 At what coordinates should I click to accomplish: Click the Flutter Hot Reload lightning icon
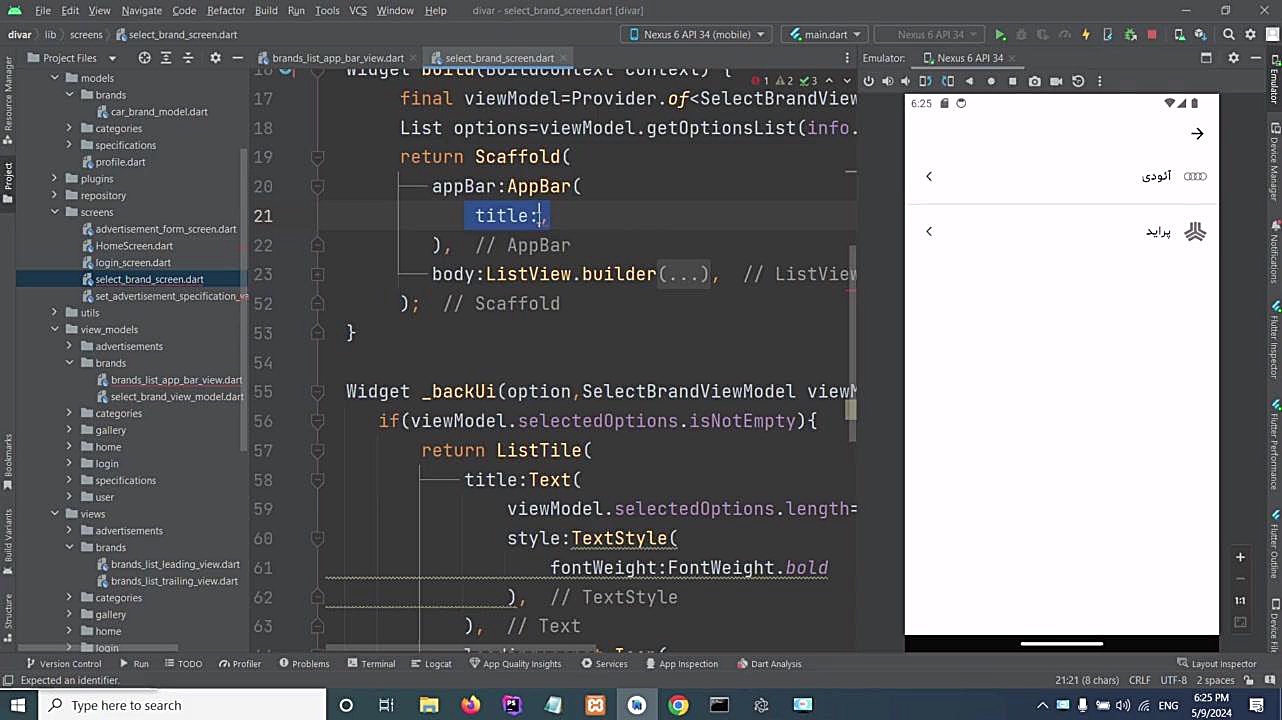(x=1085, y=35)
